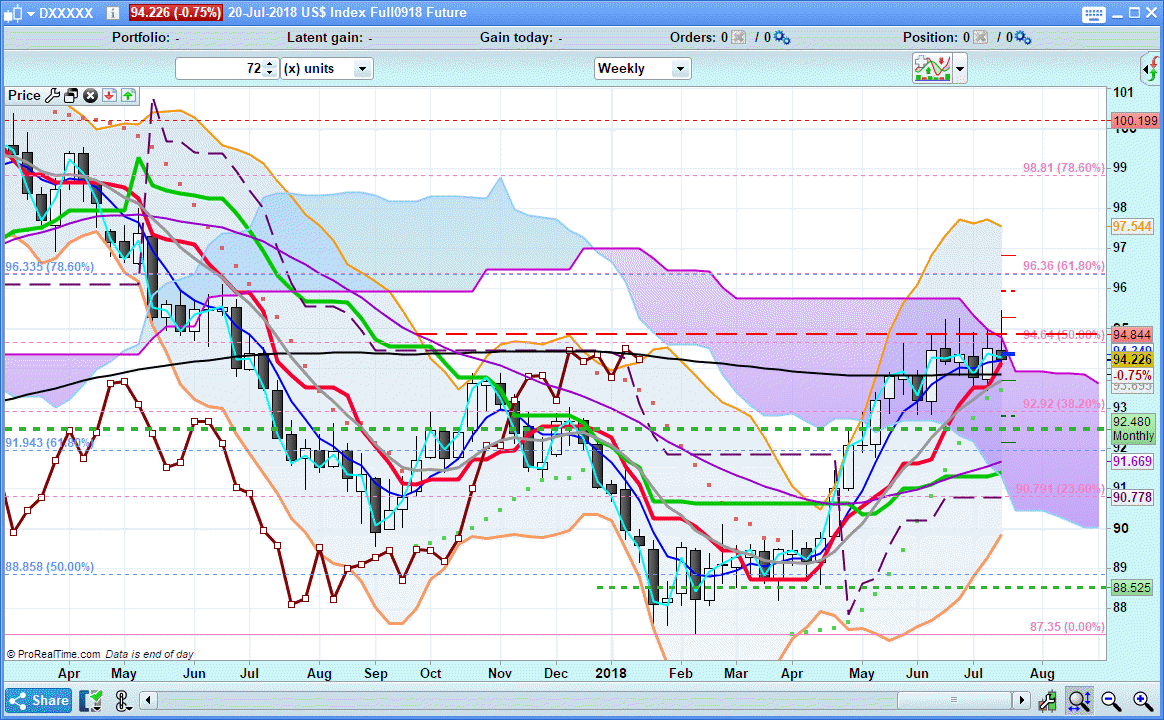Click the duplicate panel icon beside Price
This screenshot has height=720, width=1164.
(x=71, y=95)
